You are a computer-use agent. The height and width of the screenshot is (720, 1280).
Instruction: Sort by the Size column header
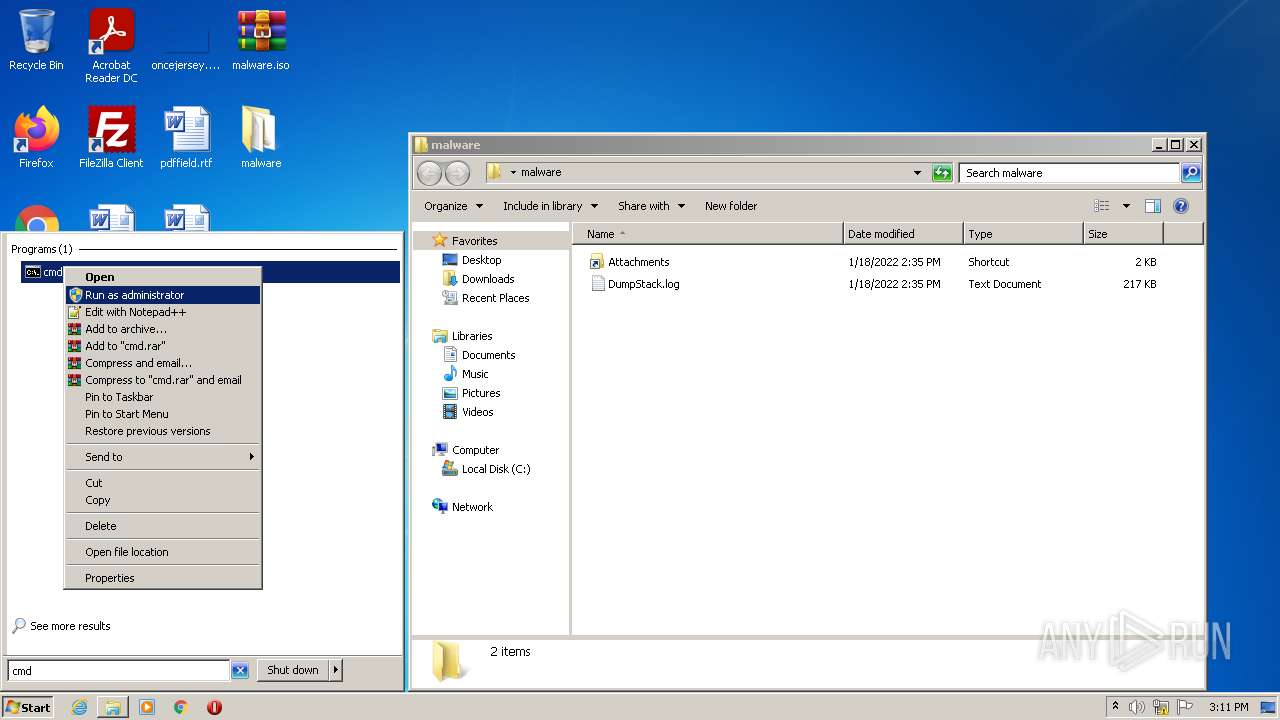tap(1123, 234)
